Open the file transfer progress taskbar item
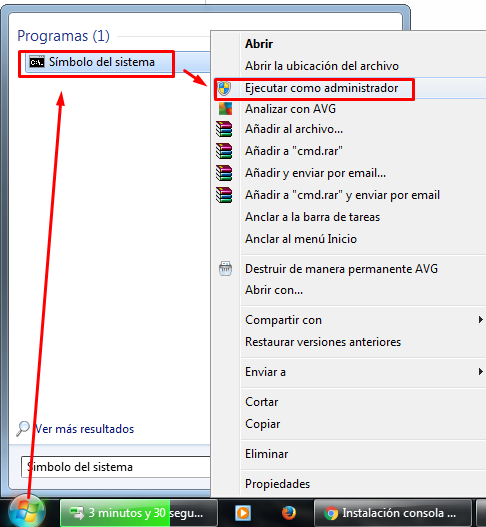The height and width of the screenshot is (527, 486). (x=139, y=513)
